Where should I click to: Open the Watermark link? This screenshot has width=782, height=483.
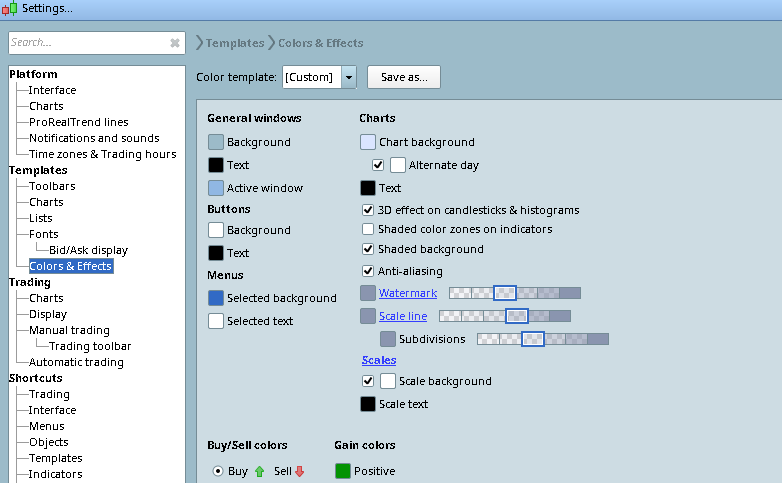408,293
